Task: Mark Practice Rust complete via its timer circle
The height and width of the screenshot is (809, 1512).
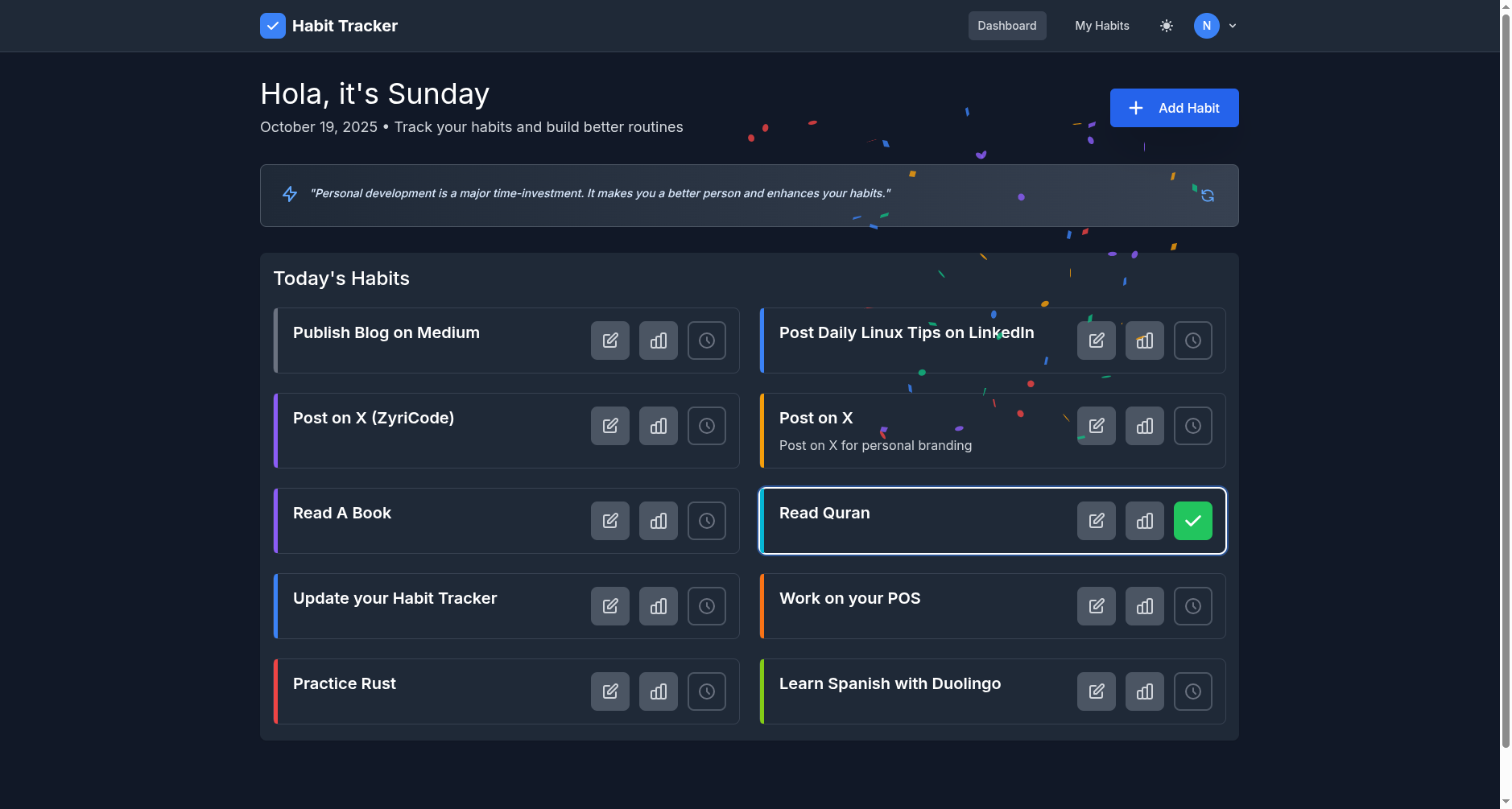Action: 706,691
